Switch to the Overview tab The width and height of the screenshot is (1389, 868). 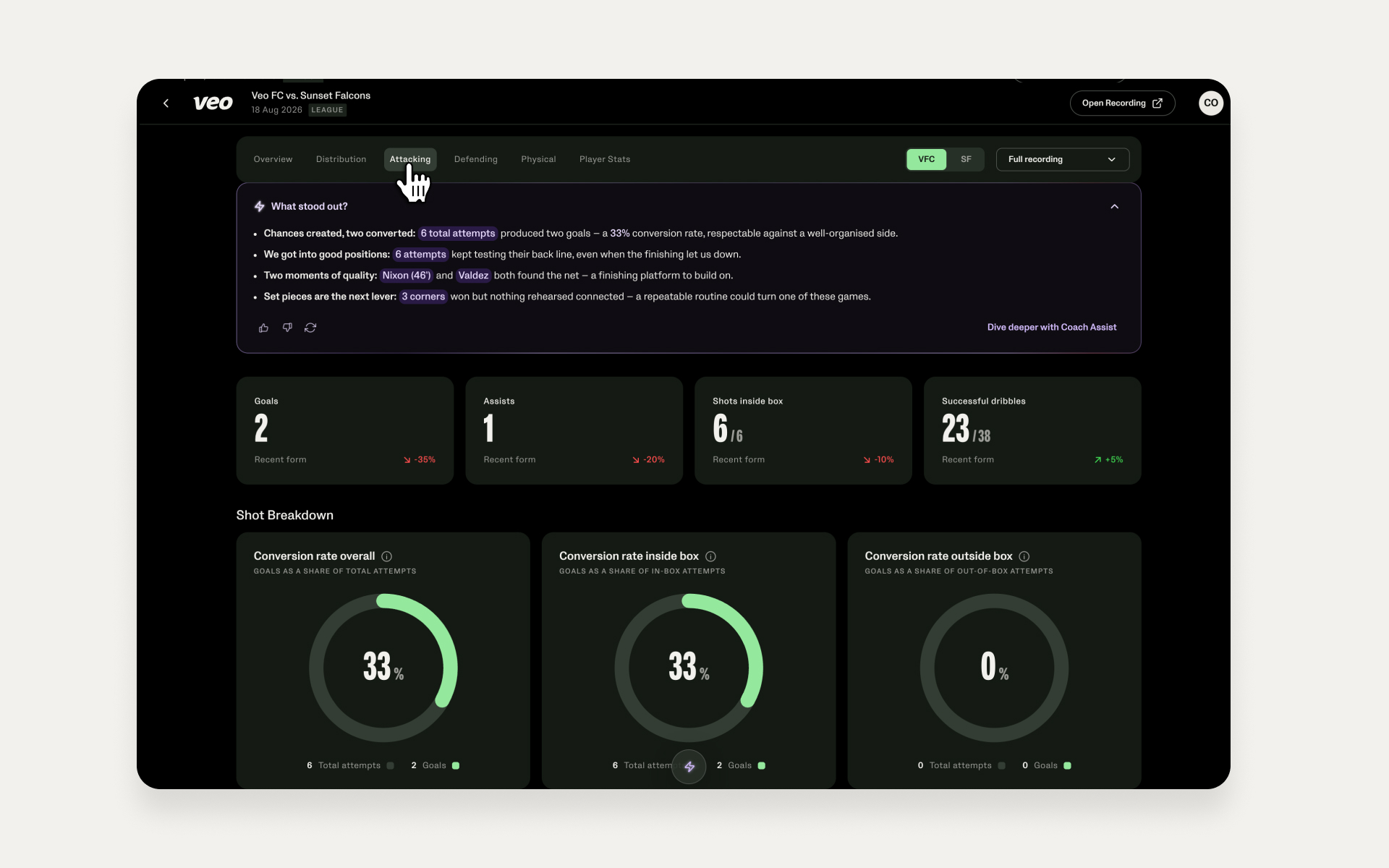point(273,159)
